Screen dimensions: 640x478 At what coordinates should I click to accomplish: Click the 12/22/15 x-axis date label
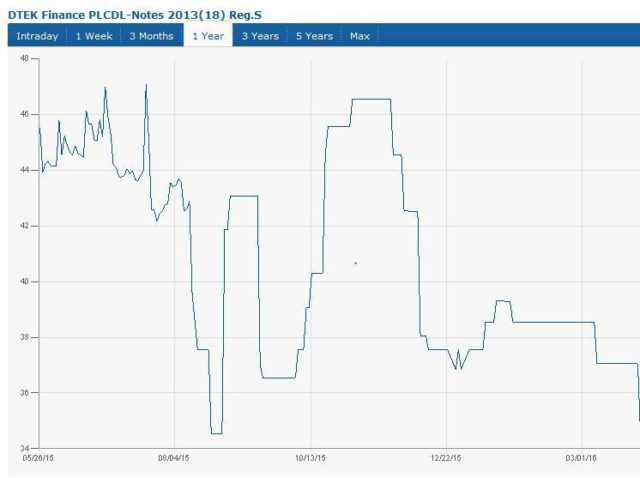point(446,458)
